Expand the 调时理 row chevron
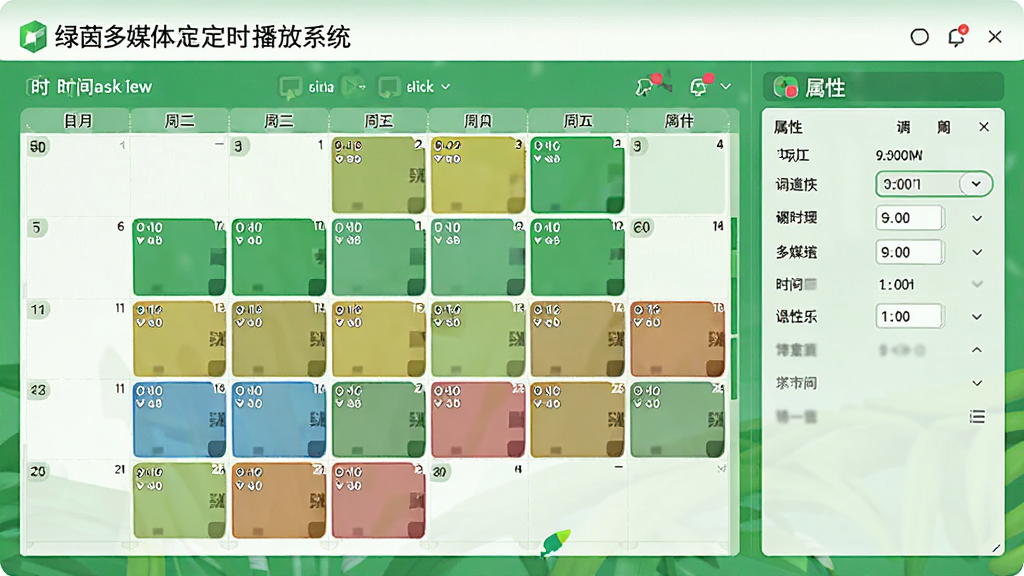 pyautogui.click(x=977, y=218)
